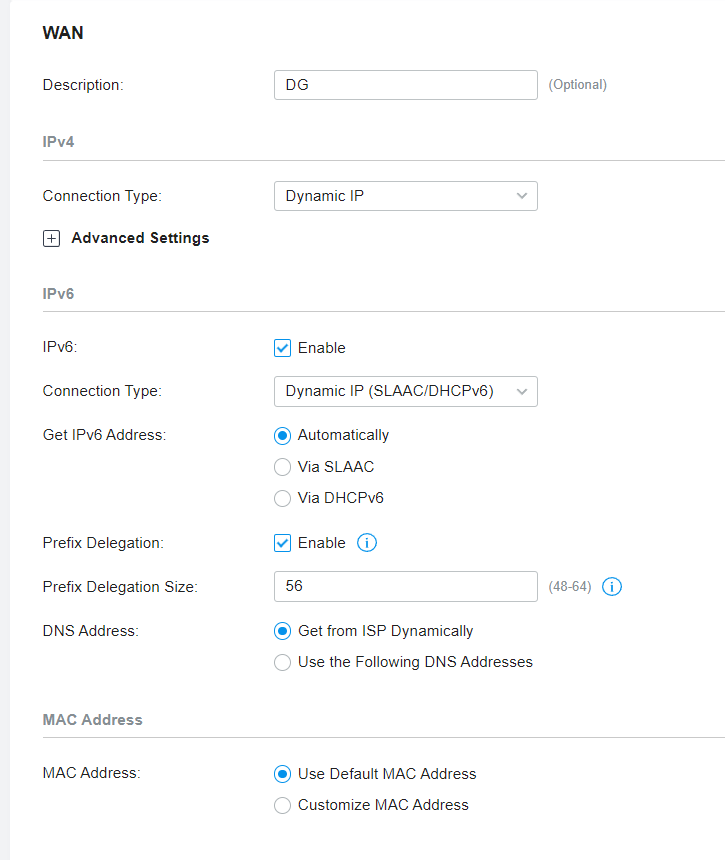
Task: Click the Prefix Delegation Size info icon
Action: click(611, 587)
